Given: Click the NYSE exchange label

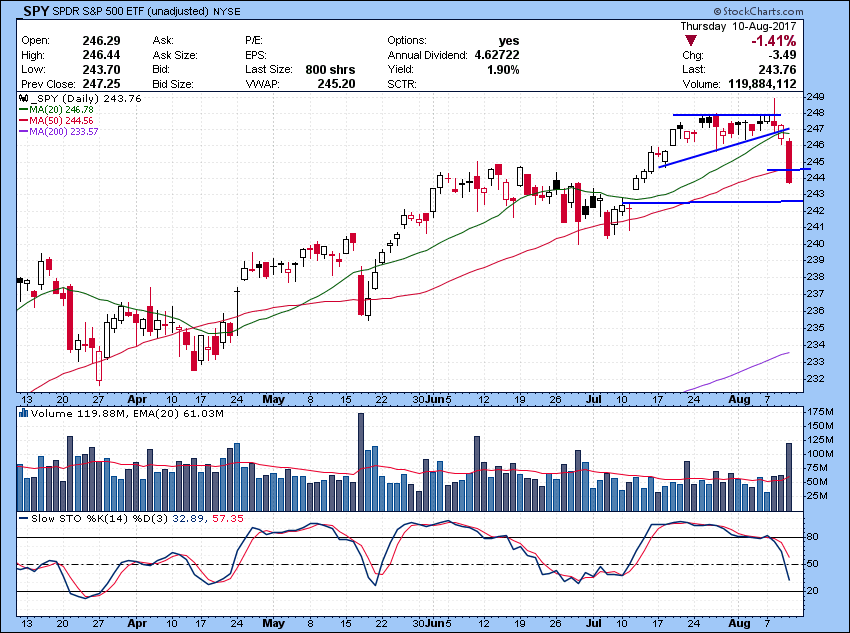Looking at the screenshot, I should coord(227,11).
